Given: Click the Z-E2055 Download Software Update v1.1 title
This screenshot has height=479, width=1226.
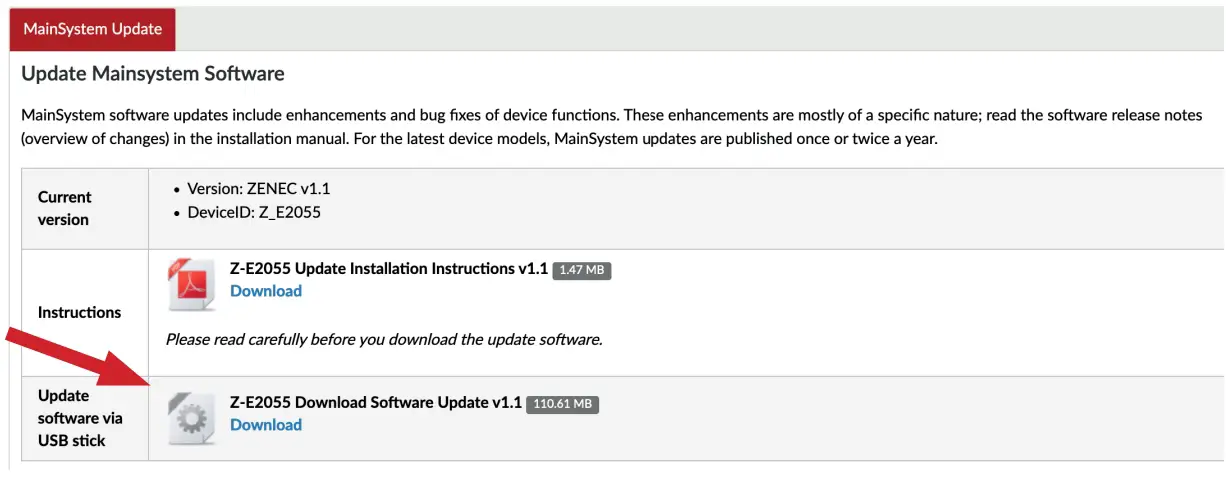Looking at the screenshot, I should click(x=376, y=403).
